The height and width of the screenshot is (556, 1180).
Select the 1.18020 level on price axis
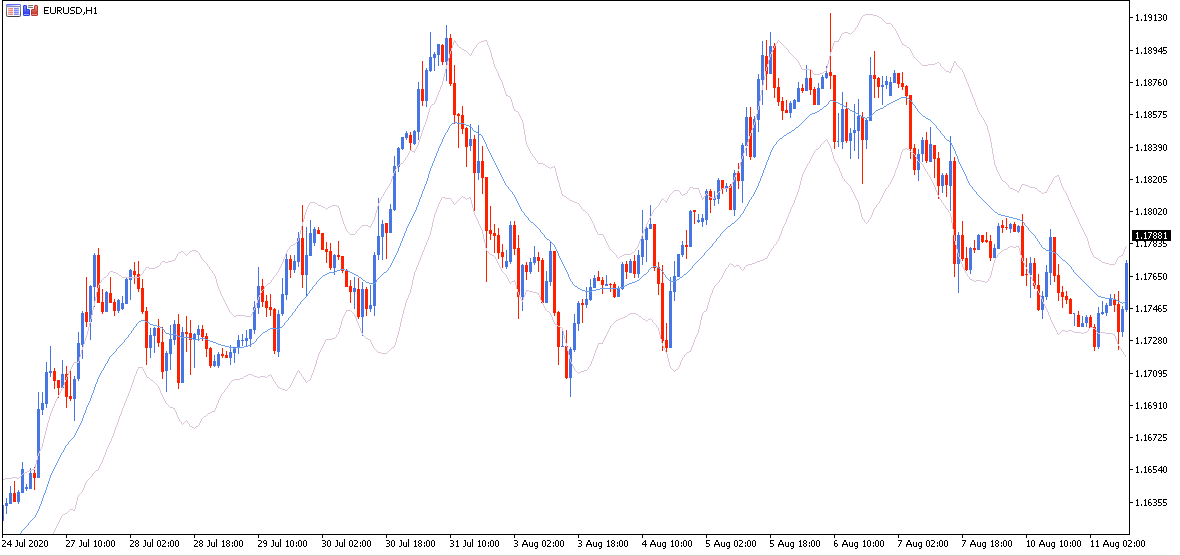pyautogui.click(x=1148, y=211)
